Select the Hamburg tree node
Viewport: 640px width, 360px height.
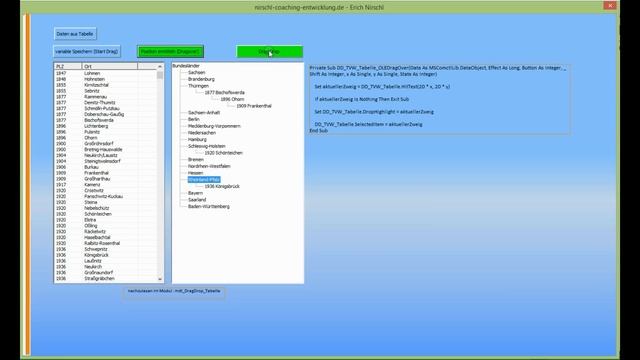click(x=198, y=139)
